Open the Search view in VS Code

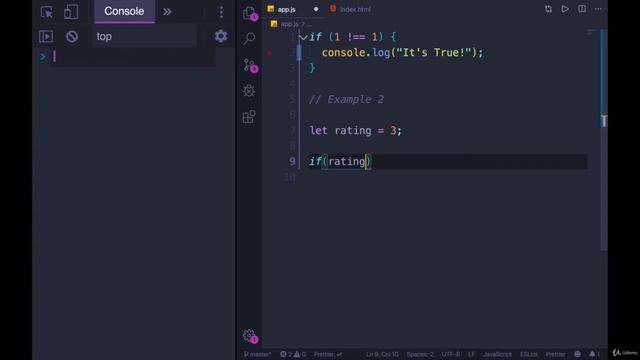pos(249,38)
